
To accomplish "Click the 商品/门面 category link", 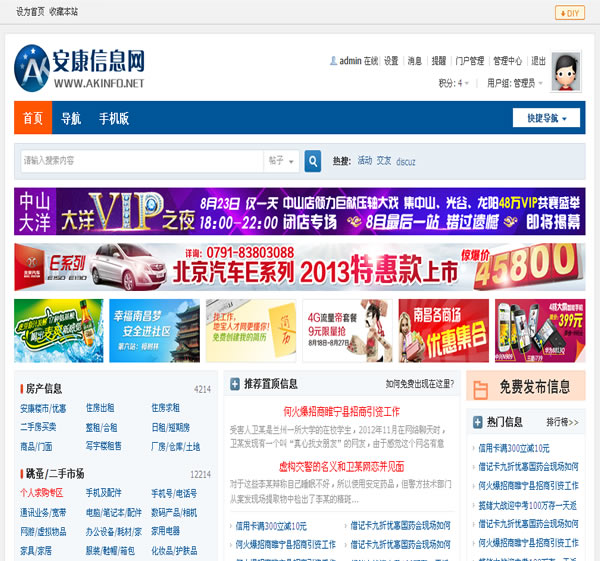I will coord(36,447).
